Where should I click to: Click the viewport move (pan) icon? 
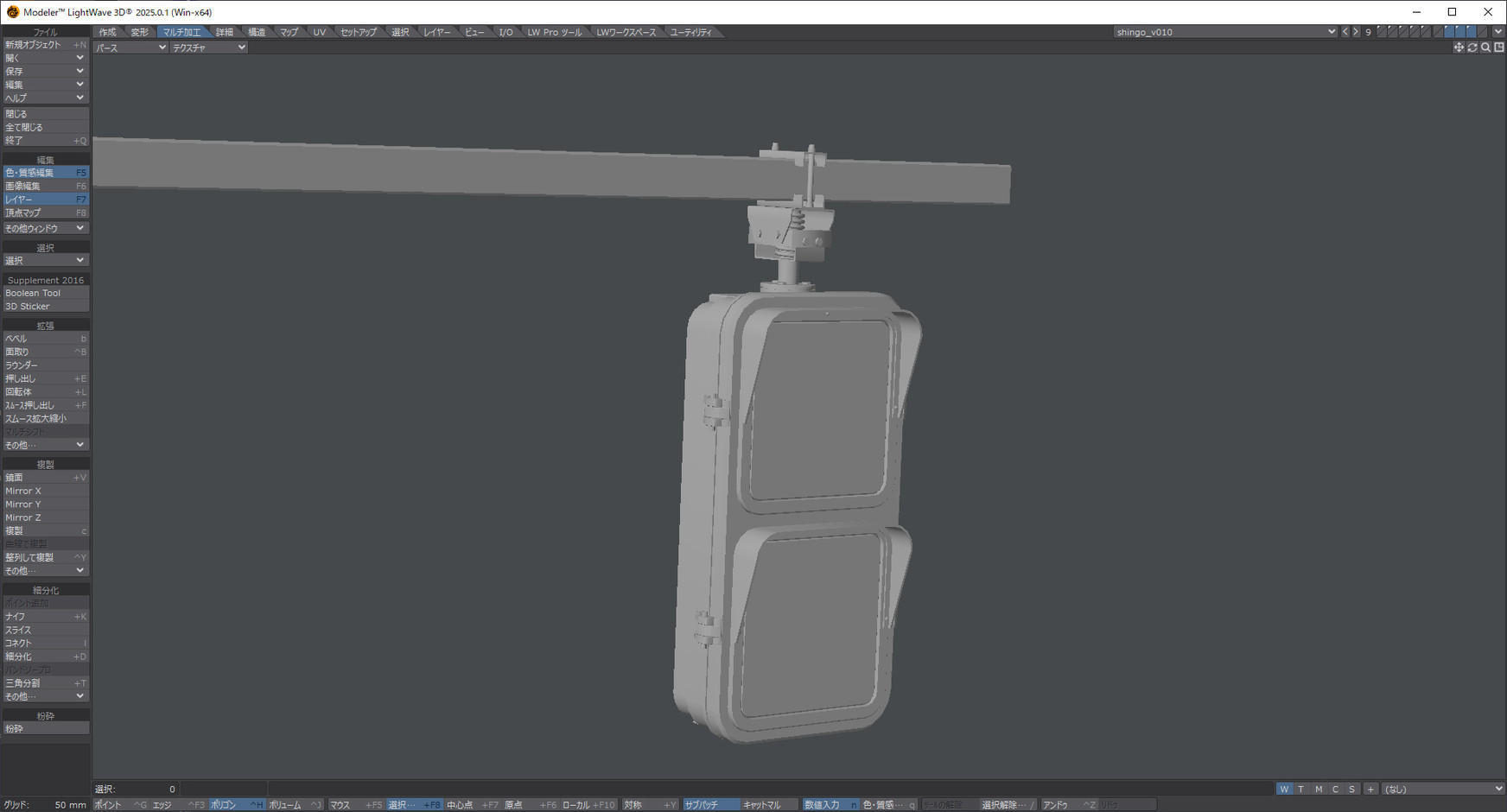point(1459,48)
